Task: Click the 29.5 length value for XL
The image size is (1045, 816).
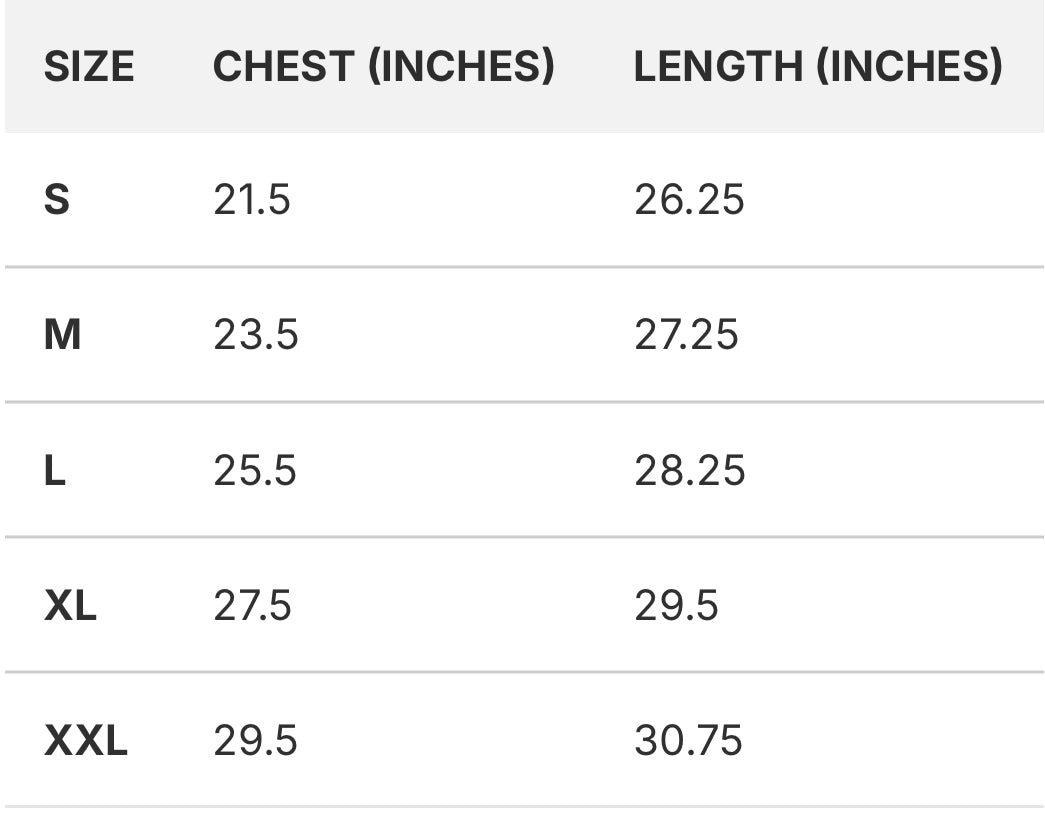Action: pos(676,606)
